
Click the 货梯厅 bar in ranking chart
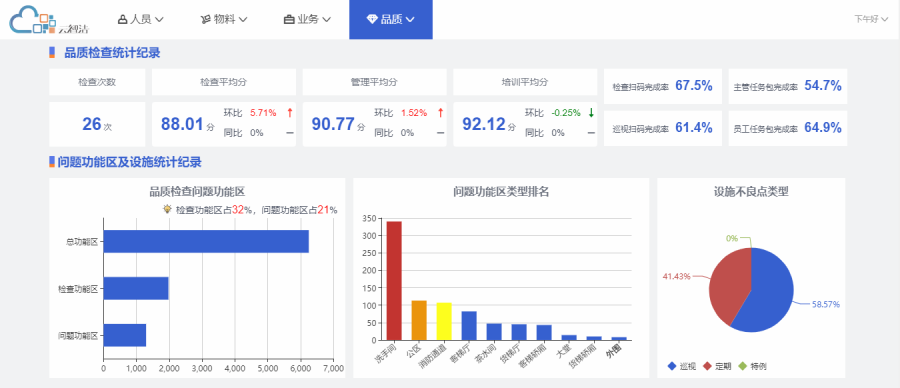[x=519, y=332]
